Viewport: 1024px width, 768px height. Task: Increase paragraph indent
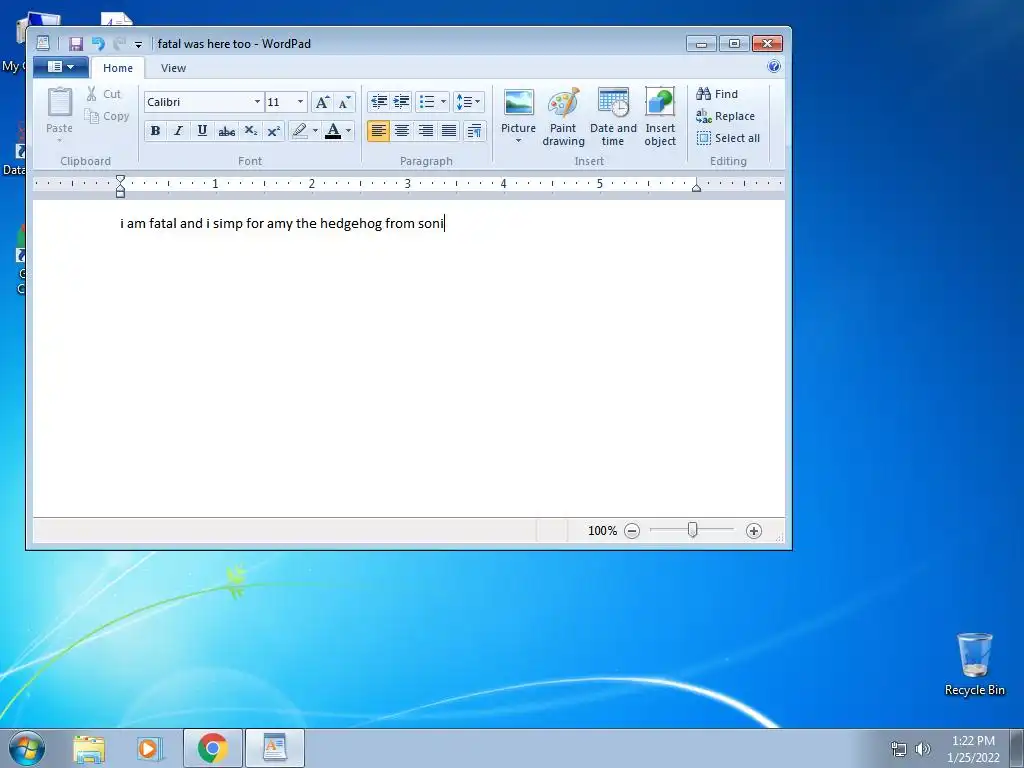(x=402, y=102)
